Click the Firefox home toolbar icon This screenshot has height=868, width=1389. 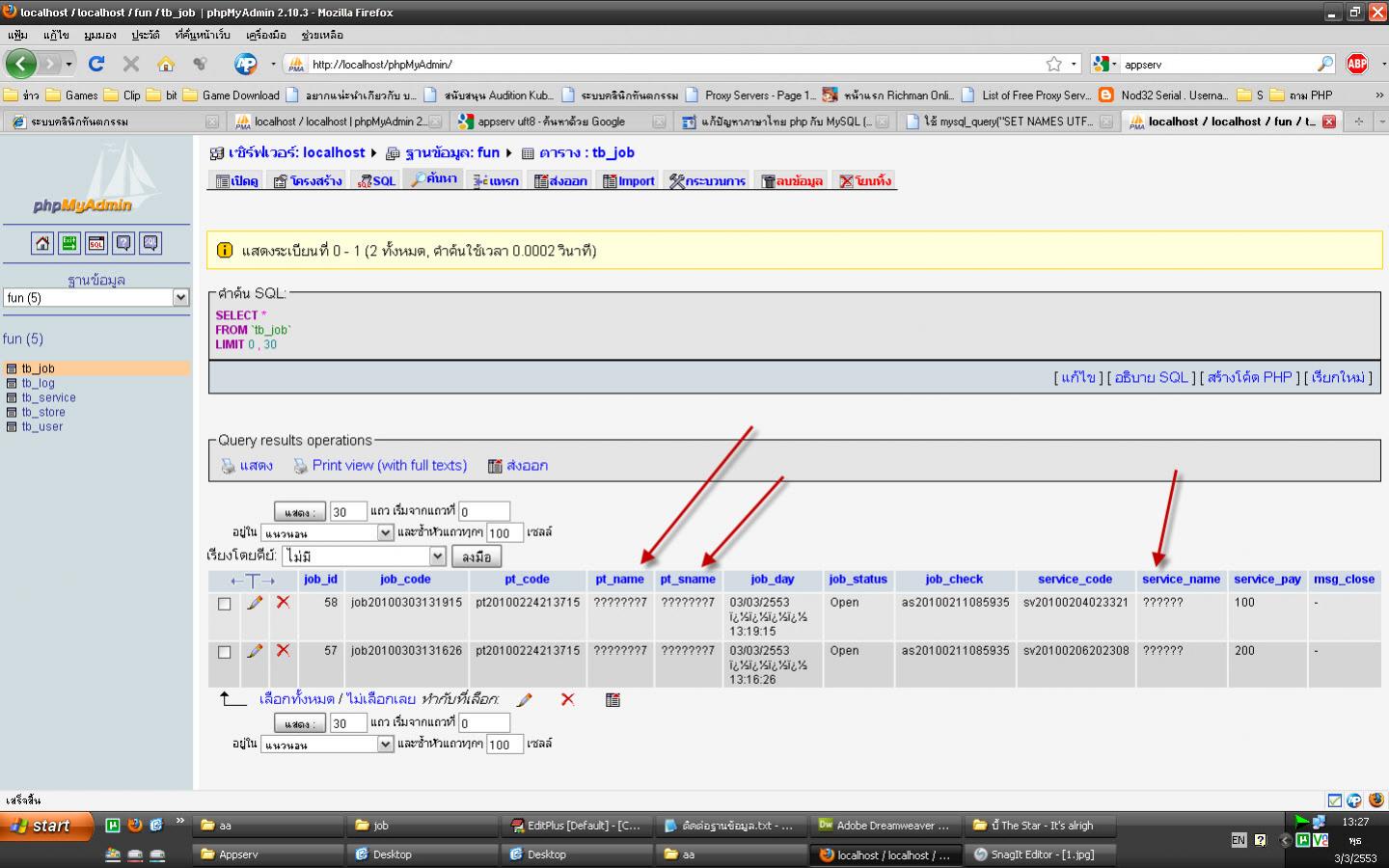click(x=166, y=64)
